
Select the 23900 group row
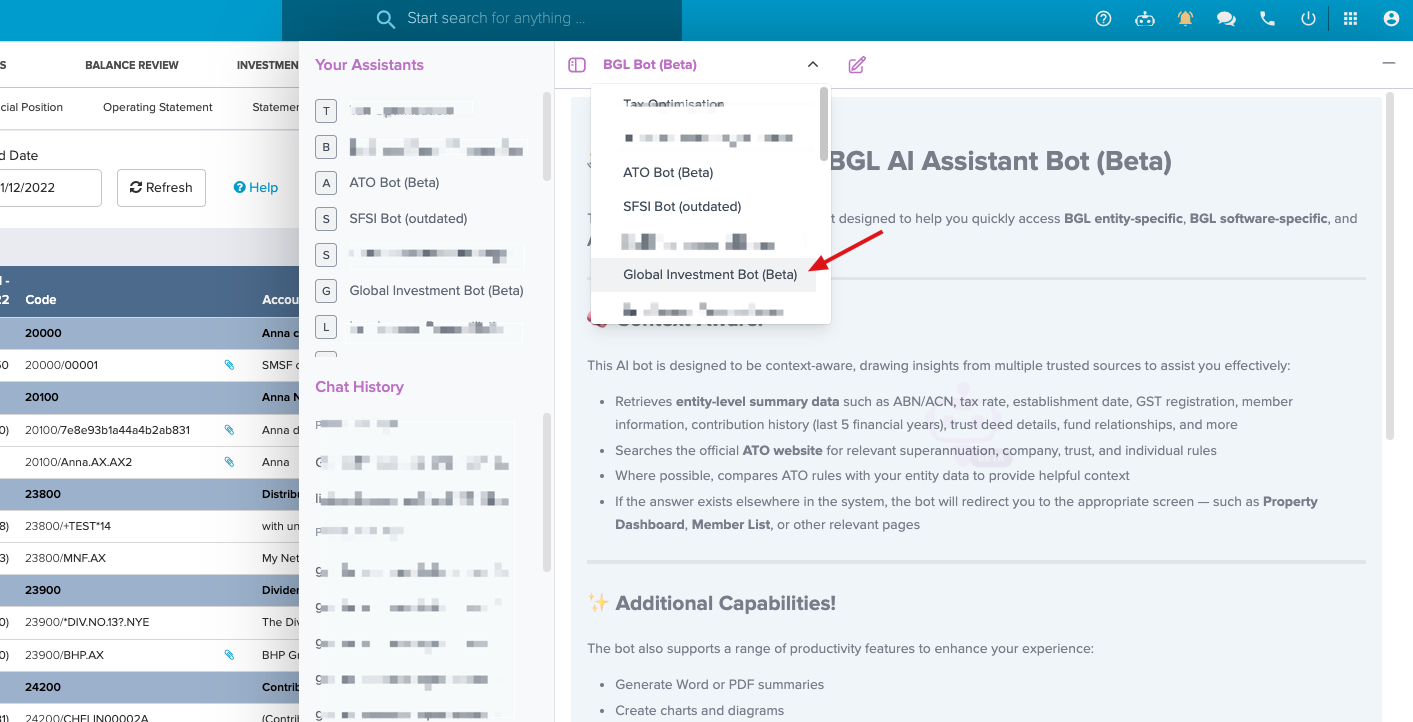click(150, 590)
